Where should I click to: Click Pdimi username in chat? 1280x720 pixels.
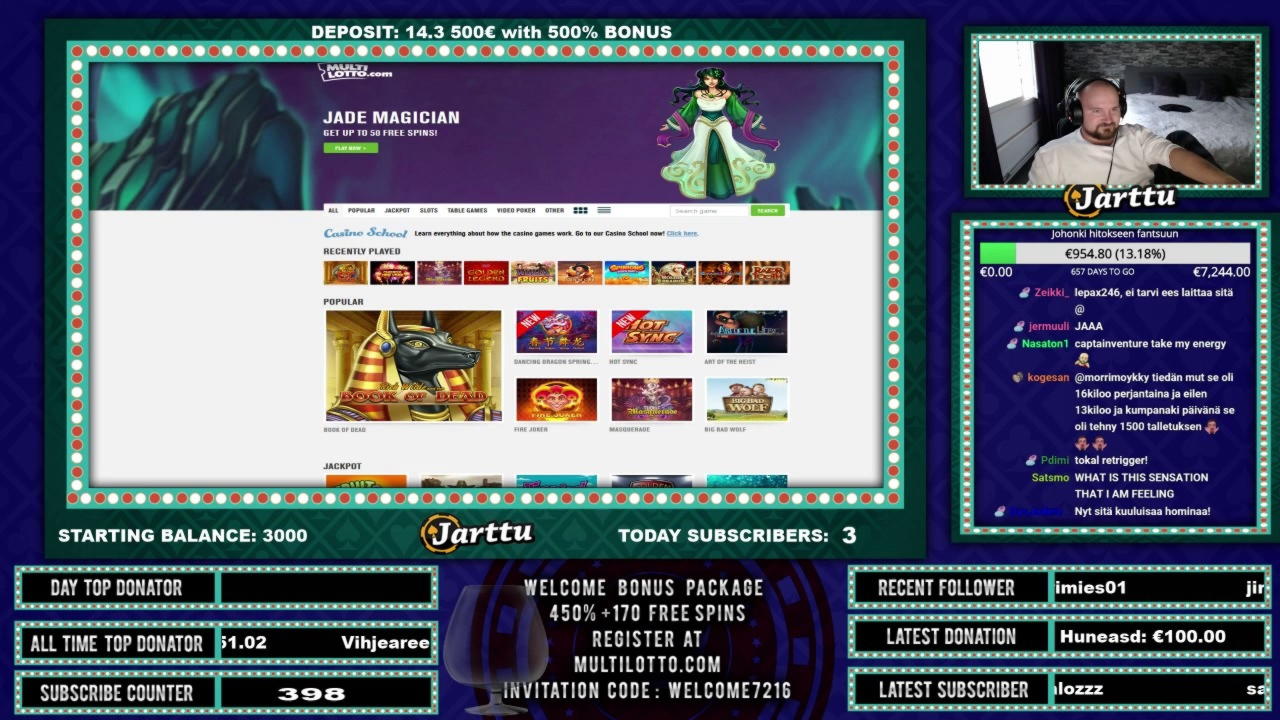[1055, 461]
